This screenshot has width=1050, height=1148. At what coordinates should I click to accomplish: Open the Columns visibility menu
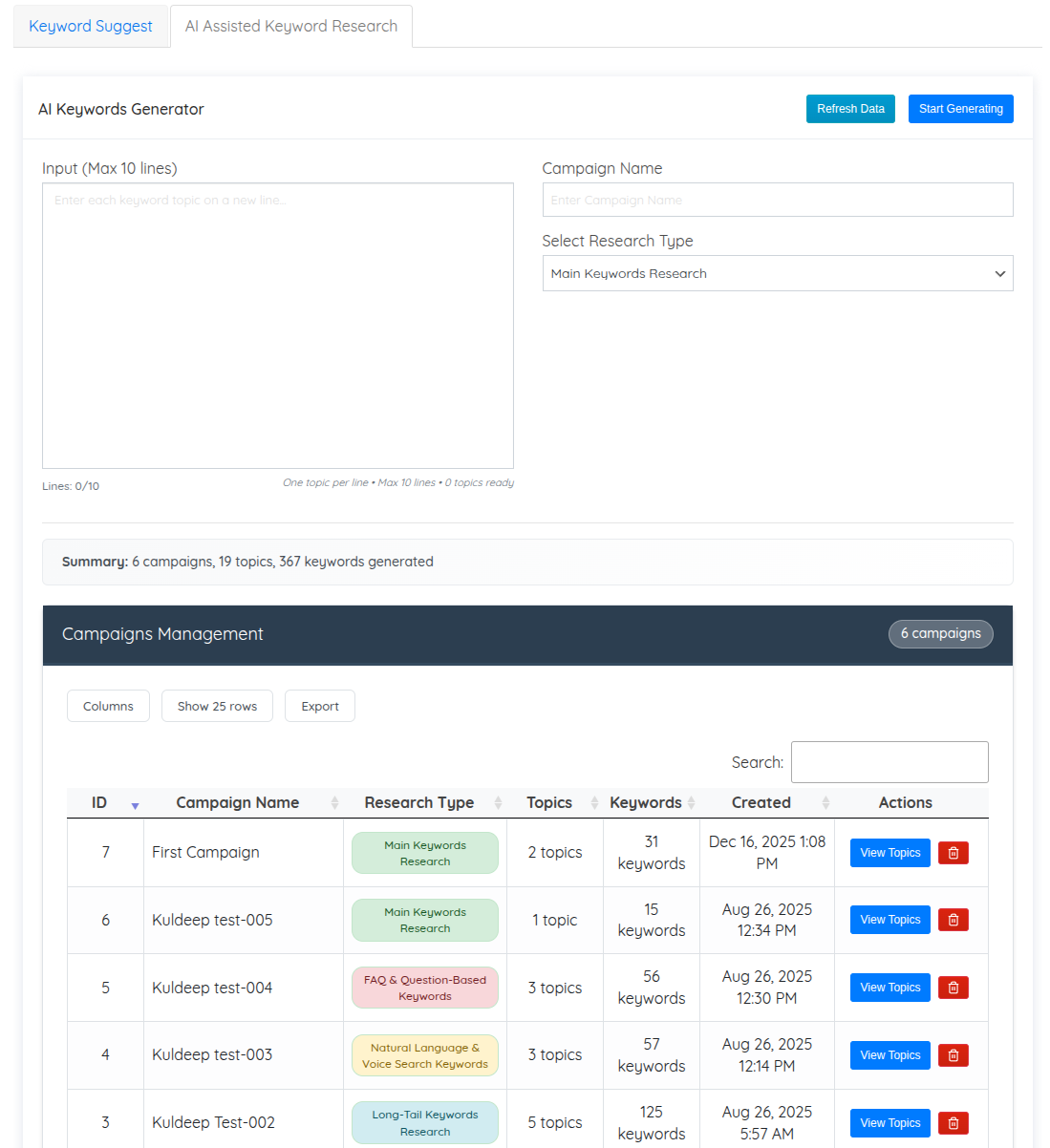[108, 707]
